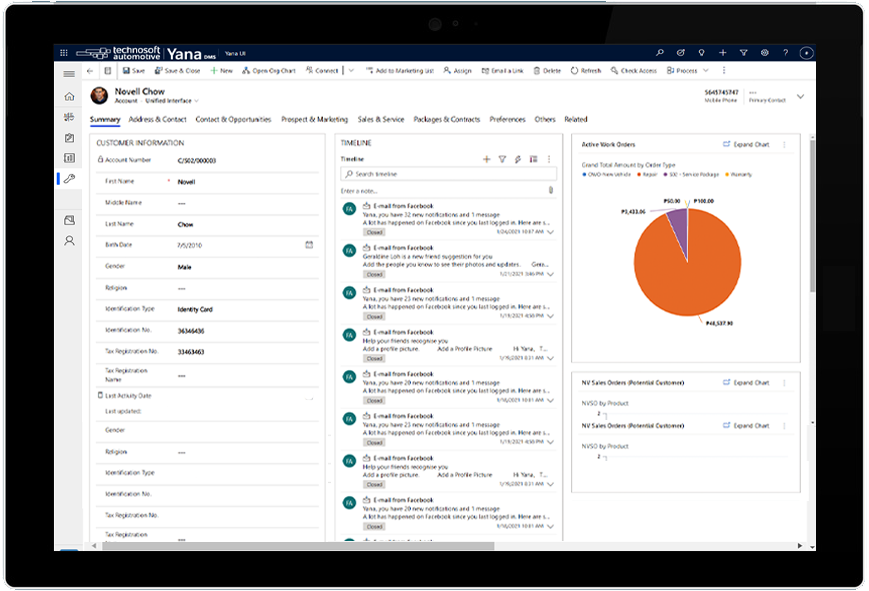
Task: Switch to Address & Contact tab
Action: click(x=157, y=119)
